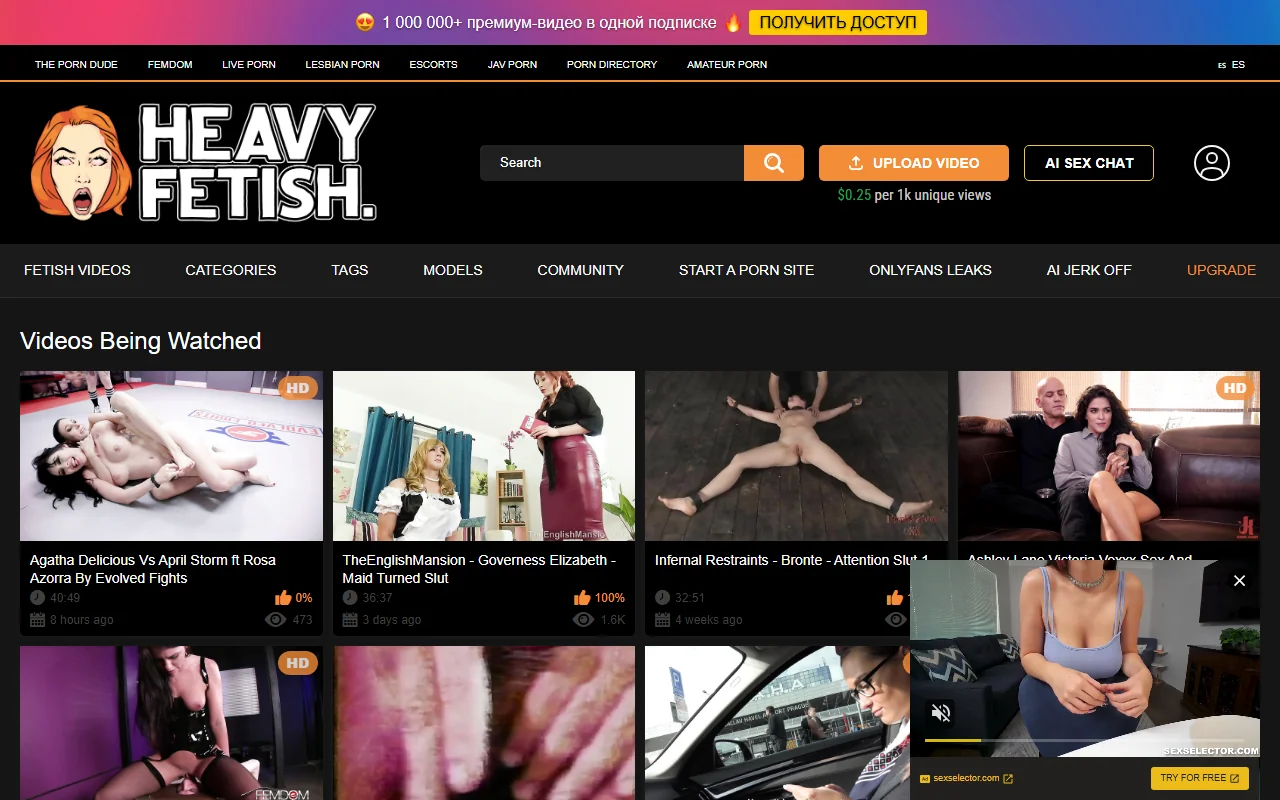
Task: Click the HD badge on Ashley Lane video
Action: click(x=1234, y=388)
